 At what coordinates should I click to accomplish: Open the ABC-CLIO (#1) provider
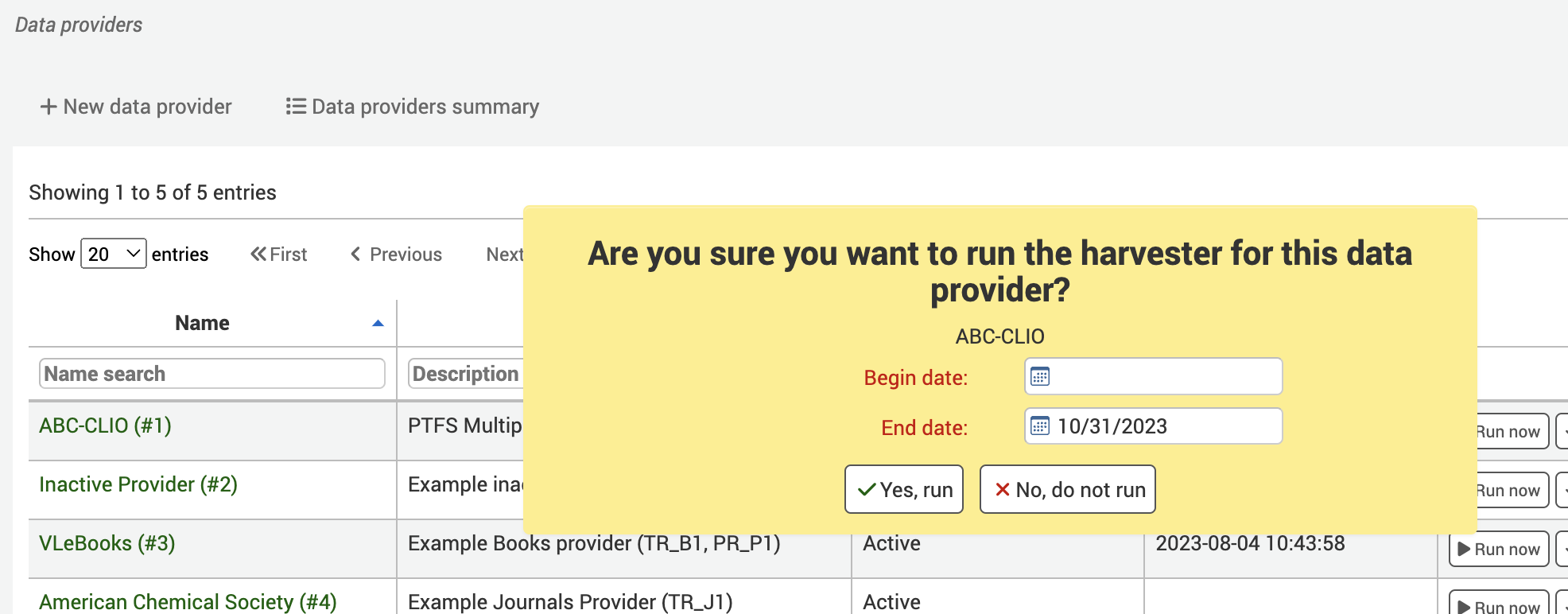pyautogui.click(x=105, y=426)
